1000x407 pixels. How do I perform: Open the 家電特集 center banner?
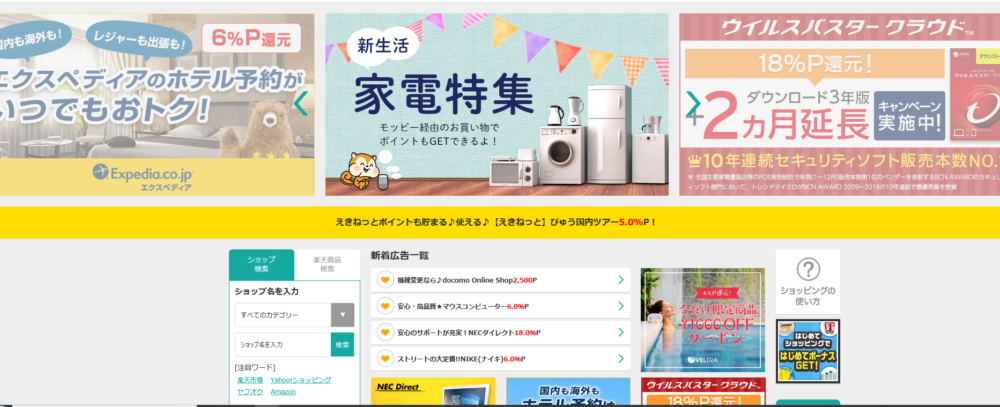tap(497, 105)
